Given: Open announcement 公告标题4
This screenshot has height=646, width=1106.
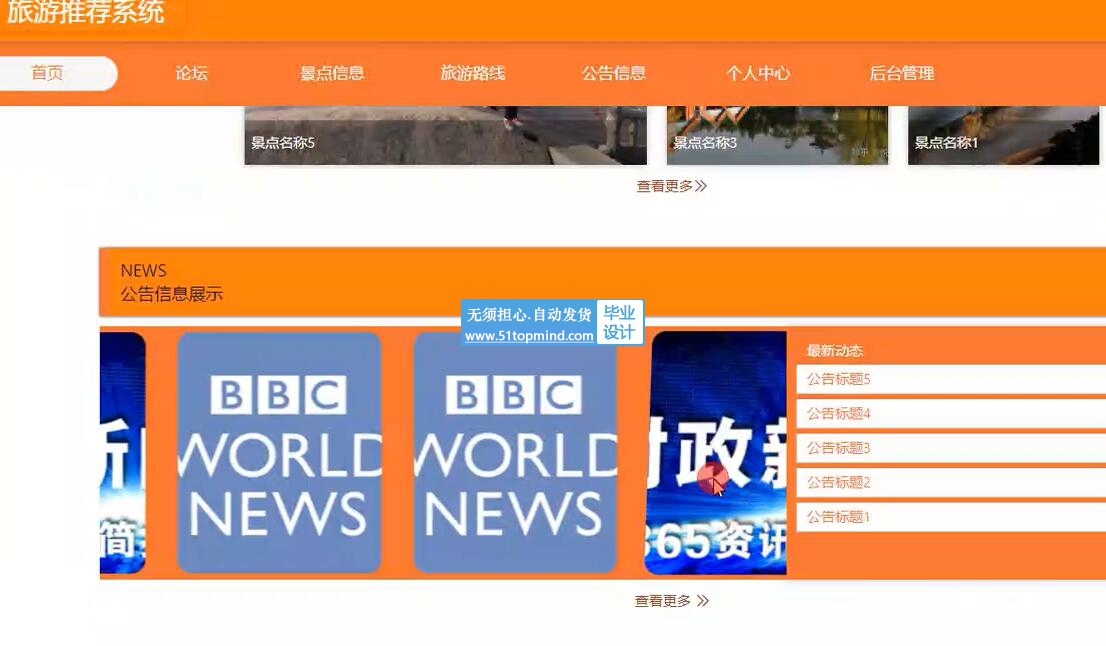Looking at the screenshot, I should point(952,414).
